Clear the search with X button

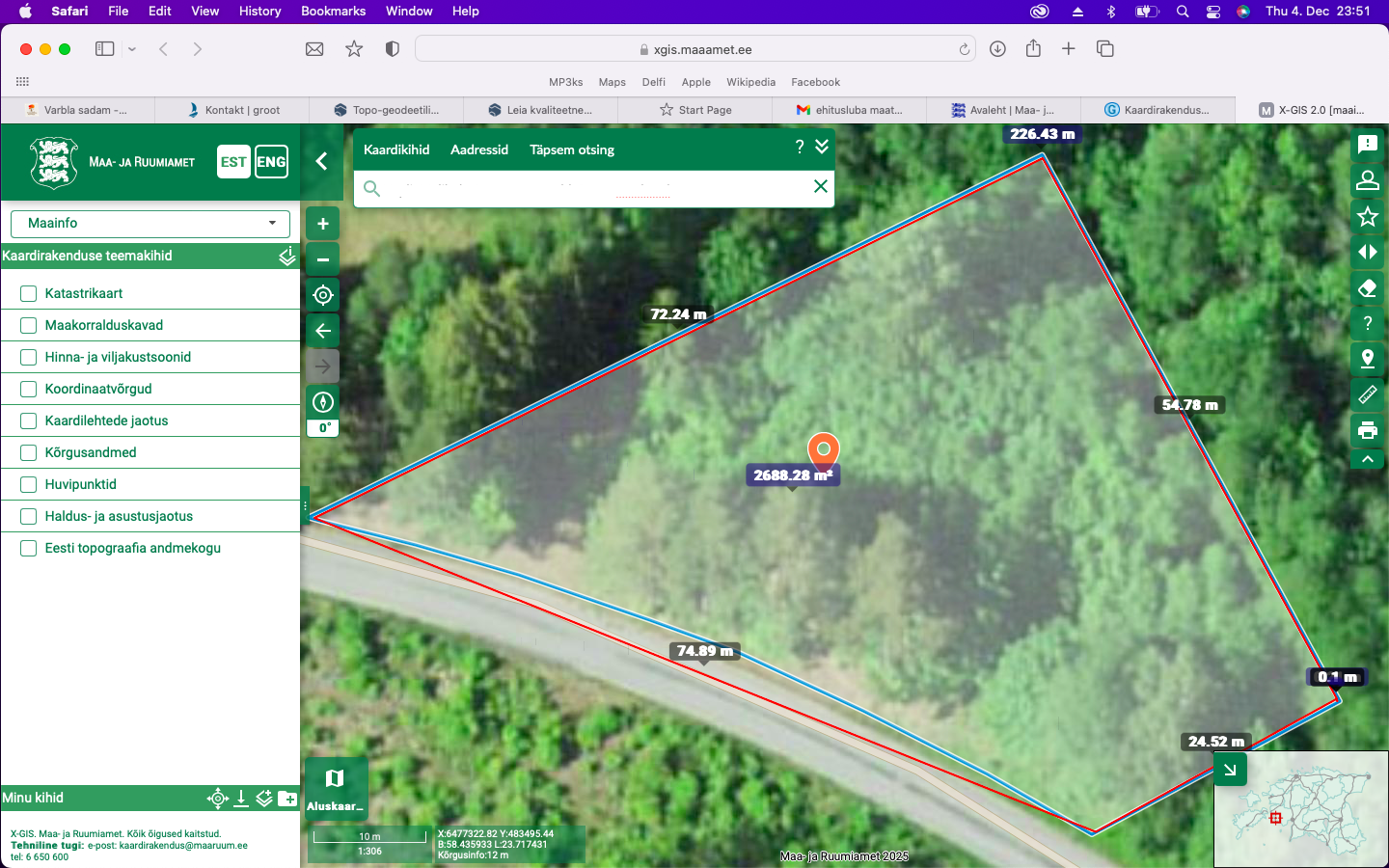[821, 186]
